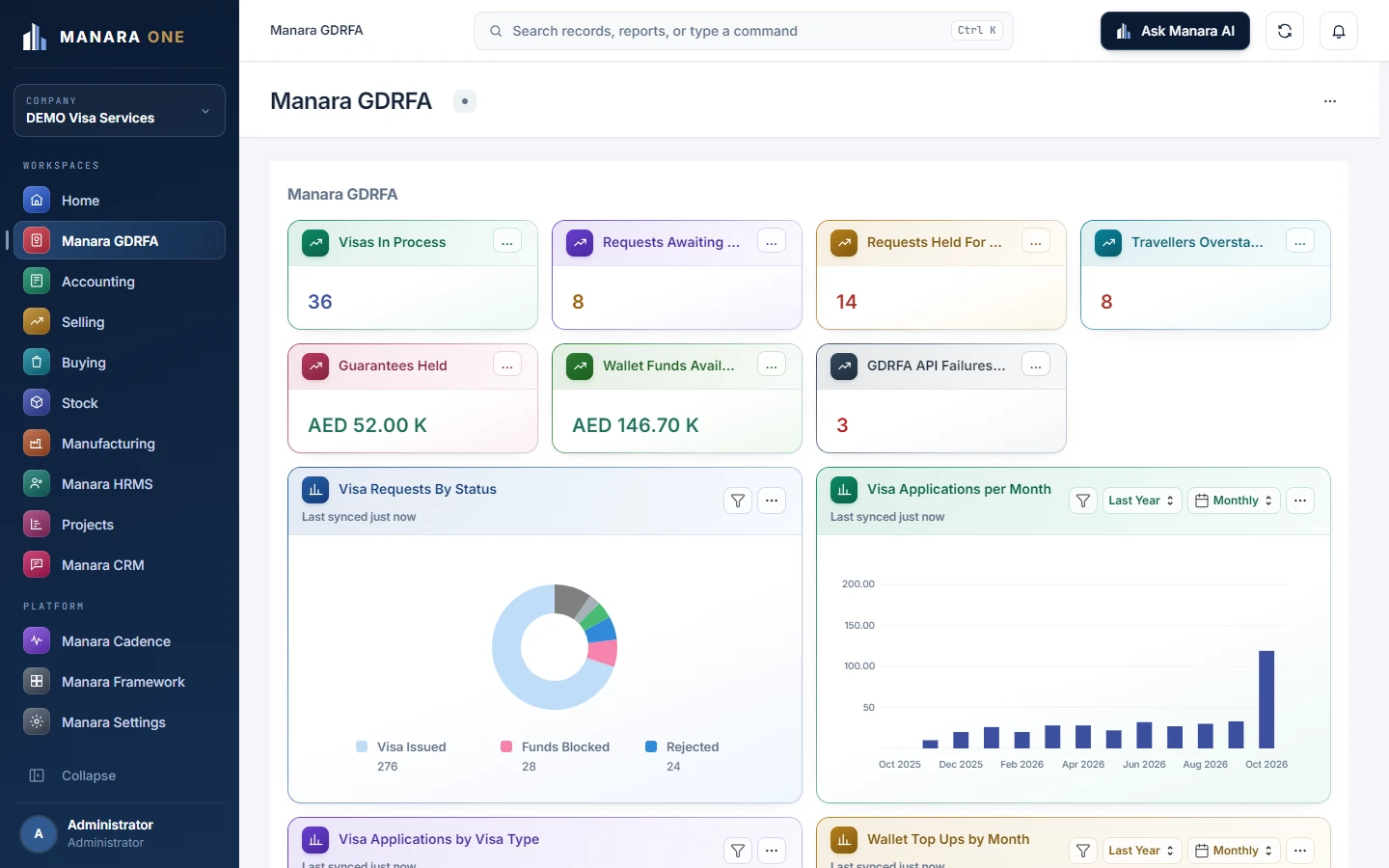
Task: Click the filter icon on Wallet Top Ups by Month
Action: point(1083,851)
